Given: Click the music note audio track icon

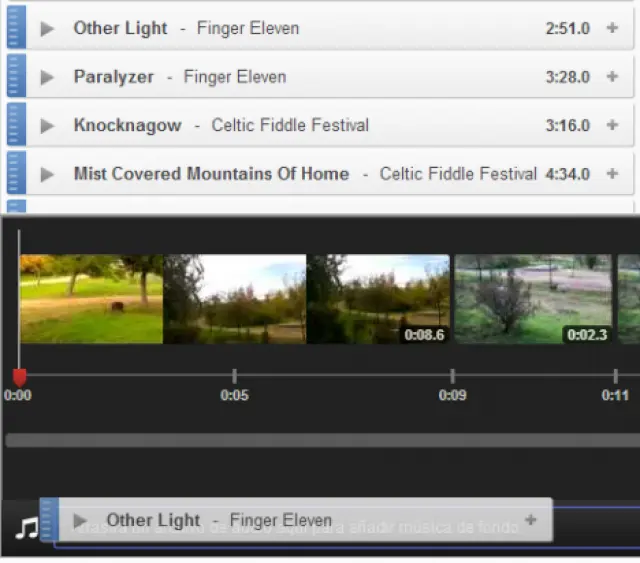Looking at the screenshot, I should 26,527.
